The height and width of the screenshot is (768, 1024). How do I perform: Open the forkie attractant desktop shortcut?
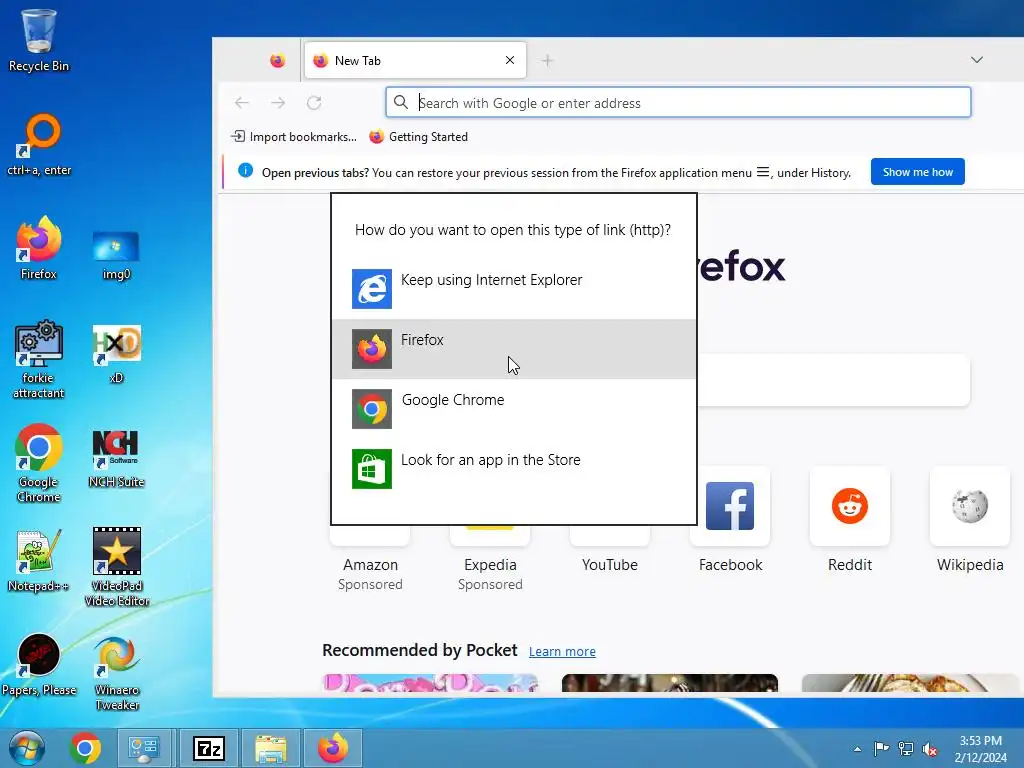point(39,359)
